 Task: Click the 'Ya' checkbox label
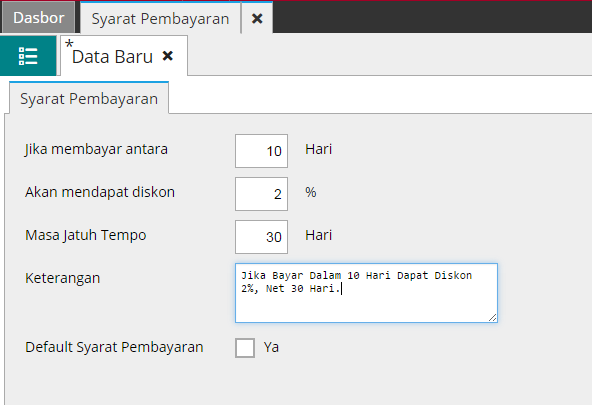271,347
